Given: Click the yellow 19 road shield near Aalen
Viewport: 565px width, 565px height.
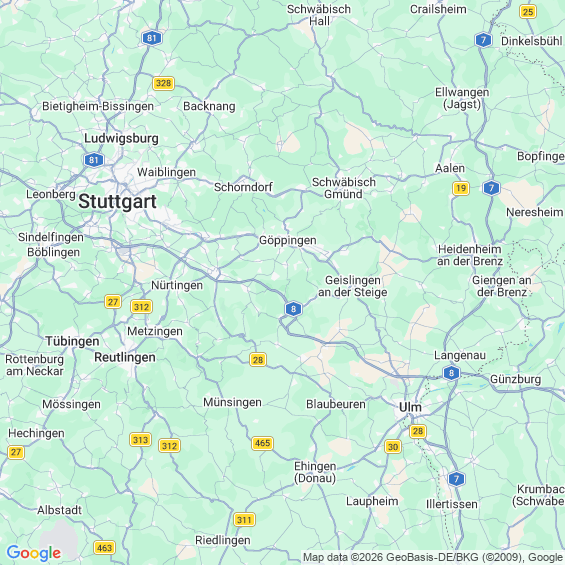Looking at the screenshot, I should coord(461,188).
